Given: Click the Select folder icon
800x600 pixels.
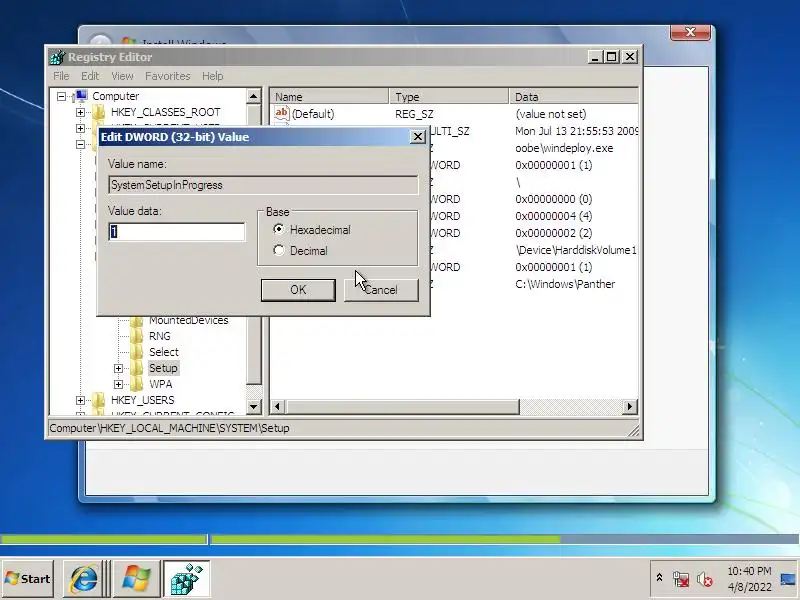Looking at the screenshot, I should point(137,352).
